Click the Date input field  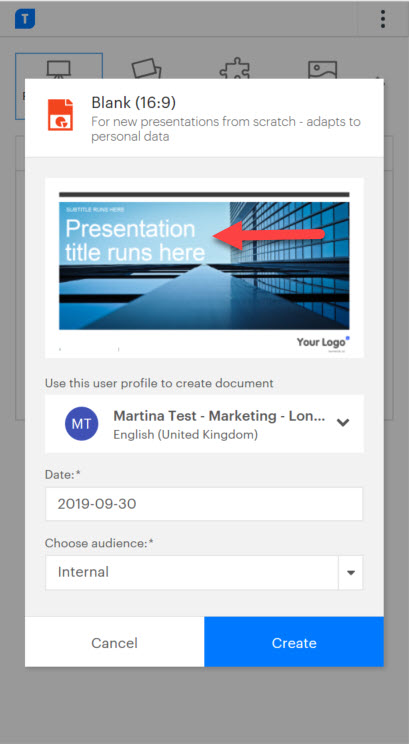pyautogui.click(x=204, y=504)
